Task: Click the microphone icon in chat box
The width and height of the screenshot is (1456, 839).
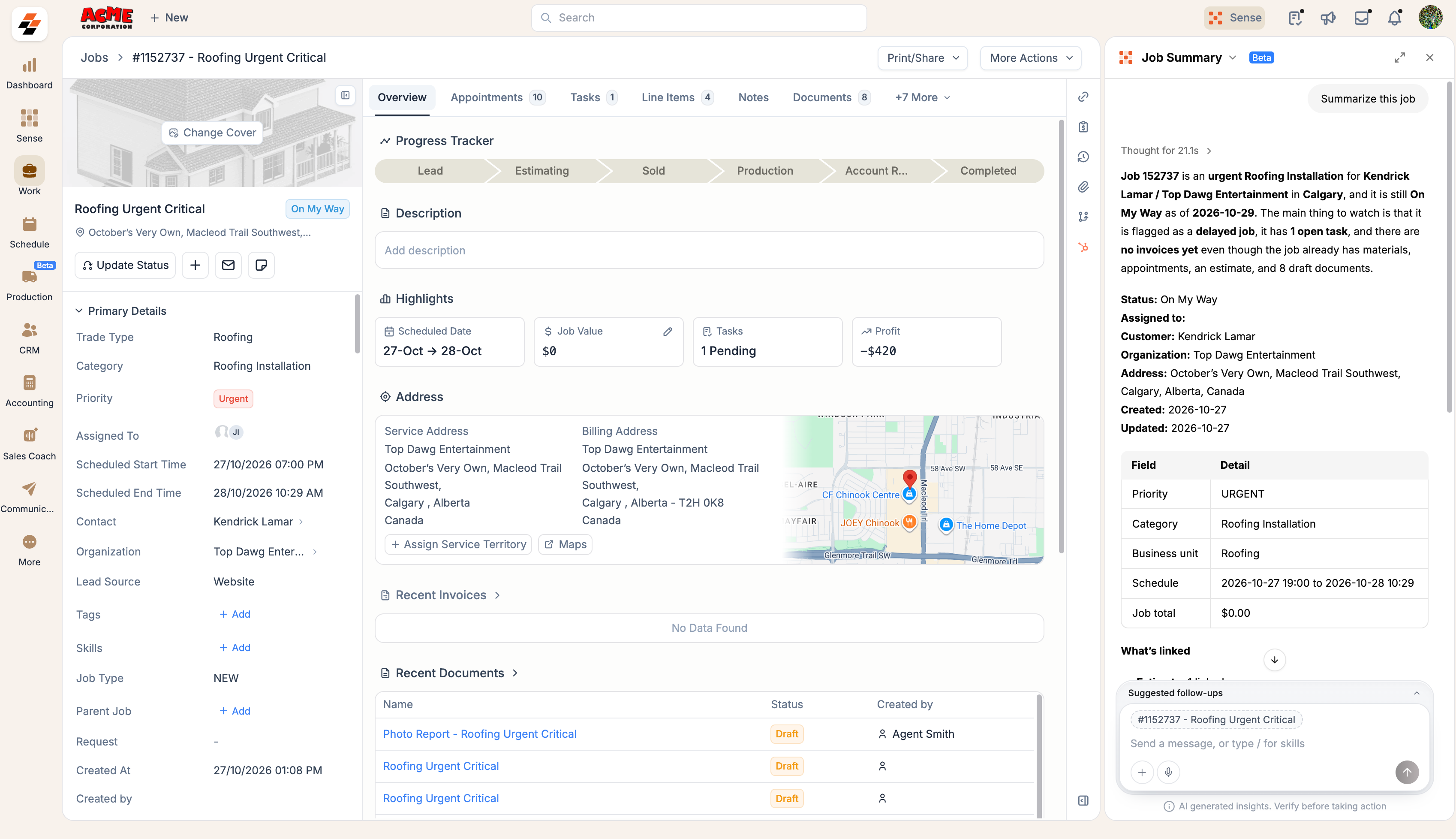Action: click(1168, 772)
